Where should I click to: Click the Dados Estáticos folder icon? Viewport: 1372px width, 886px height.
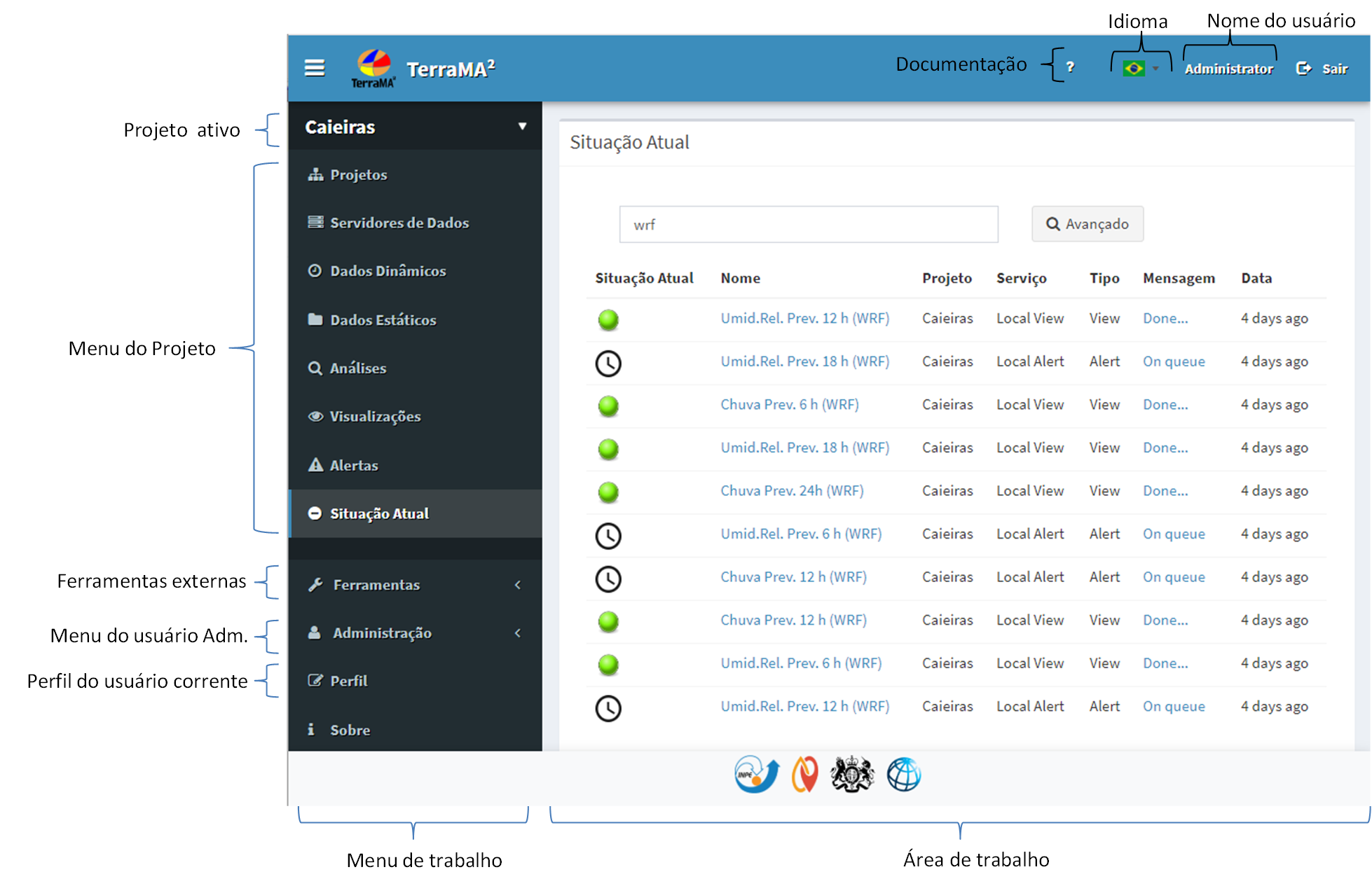pos(315,319)
